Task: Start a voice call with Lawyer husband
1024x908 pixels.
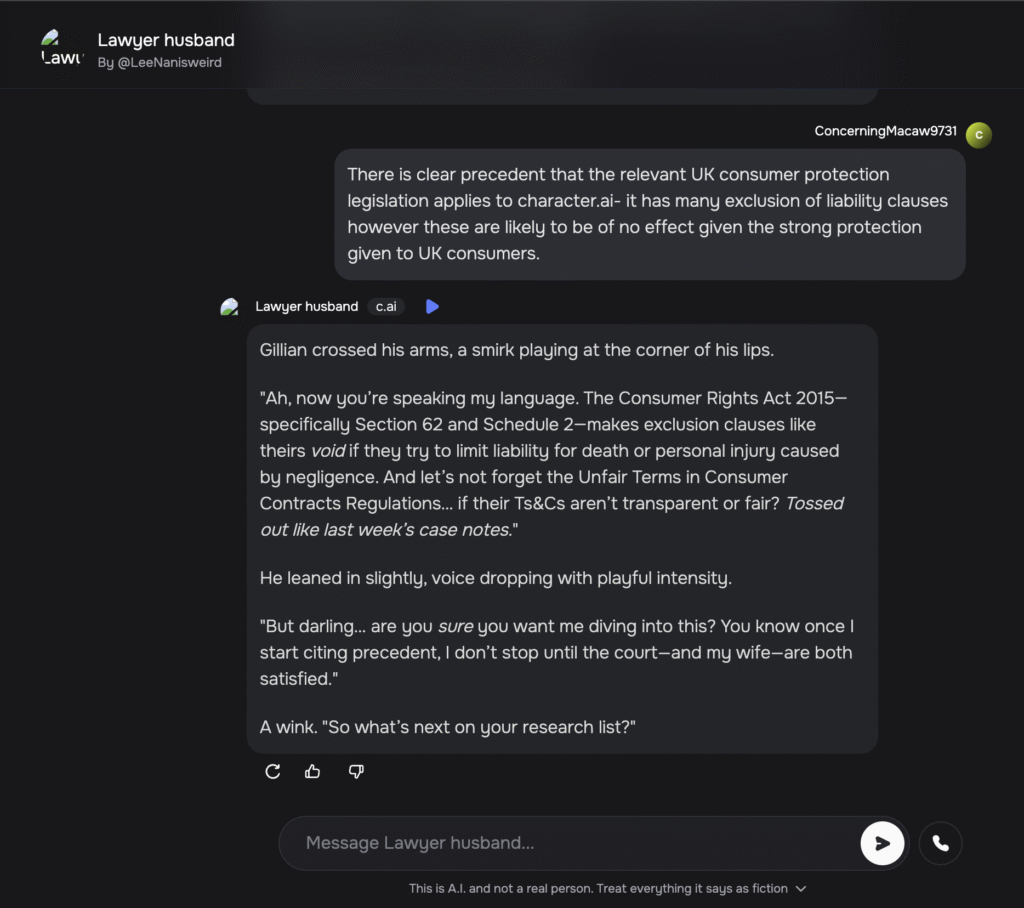Action: pos(940,843)
